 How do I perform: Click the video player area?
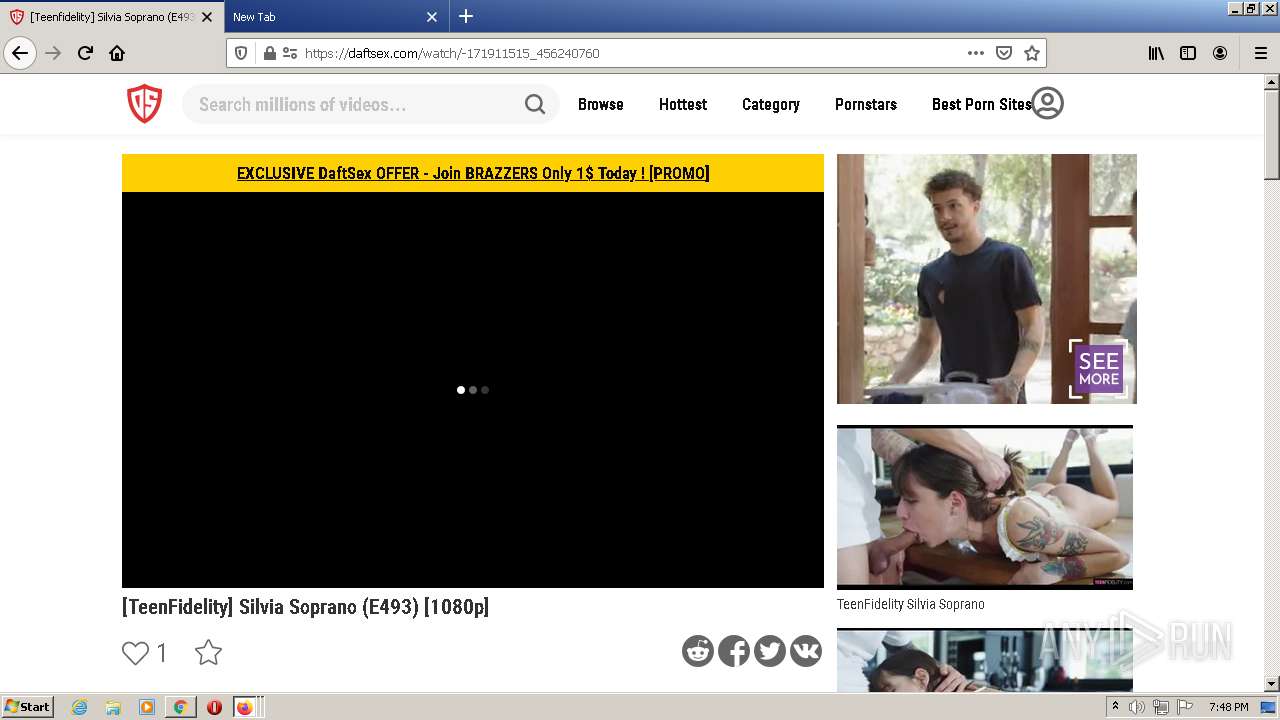coord(473,390)
